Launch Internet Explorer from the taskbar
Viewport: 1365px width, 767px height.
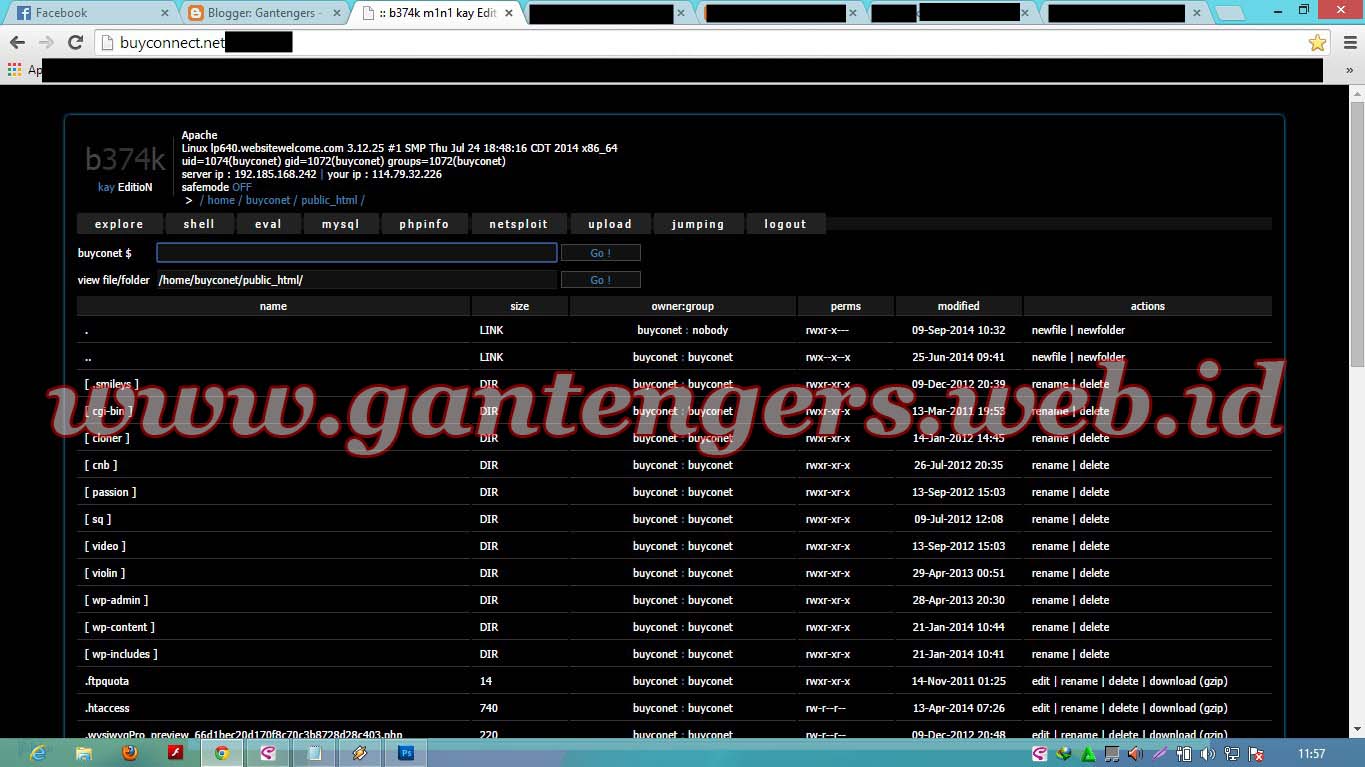[x=38, y=752]
